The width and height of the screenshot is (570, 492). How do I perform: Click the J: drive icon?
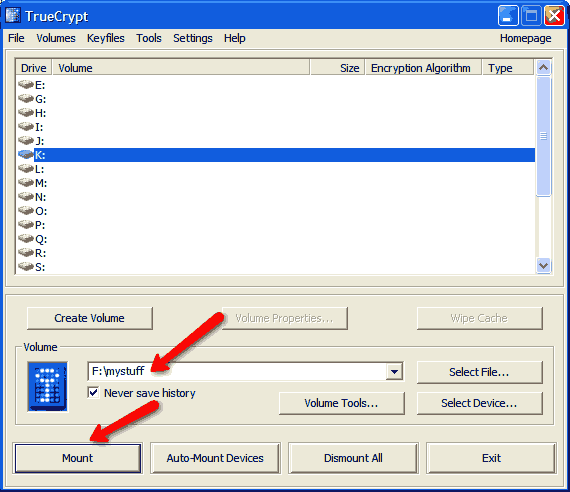[x=26, y=140]
